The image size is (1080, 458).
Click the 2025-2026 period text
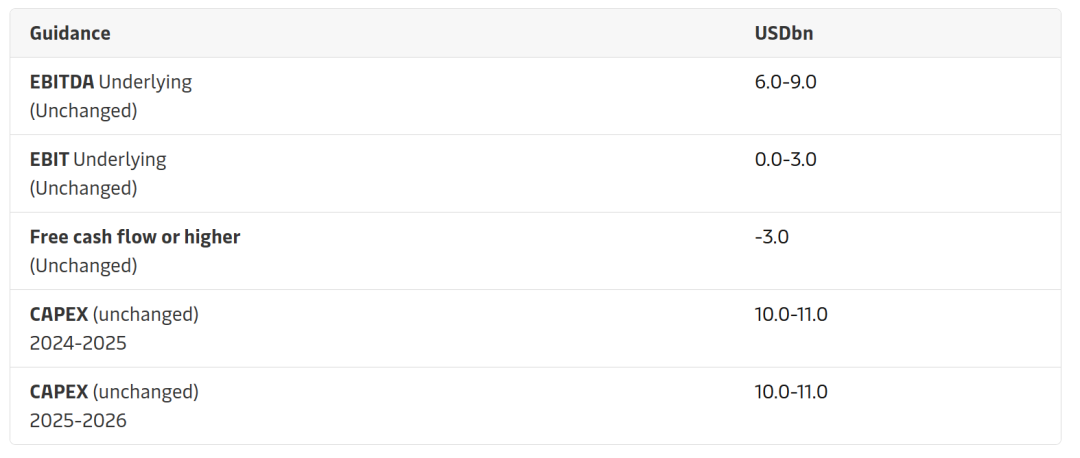pyautogui.click(x=78, y=421)
